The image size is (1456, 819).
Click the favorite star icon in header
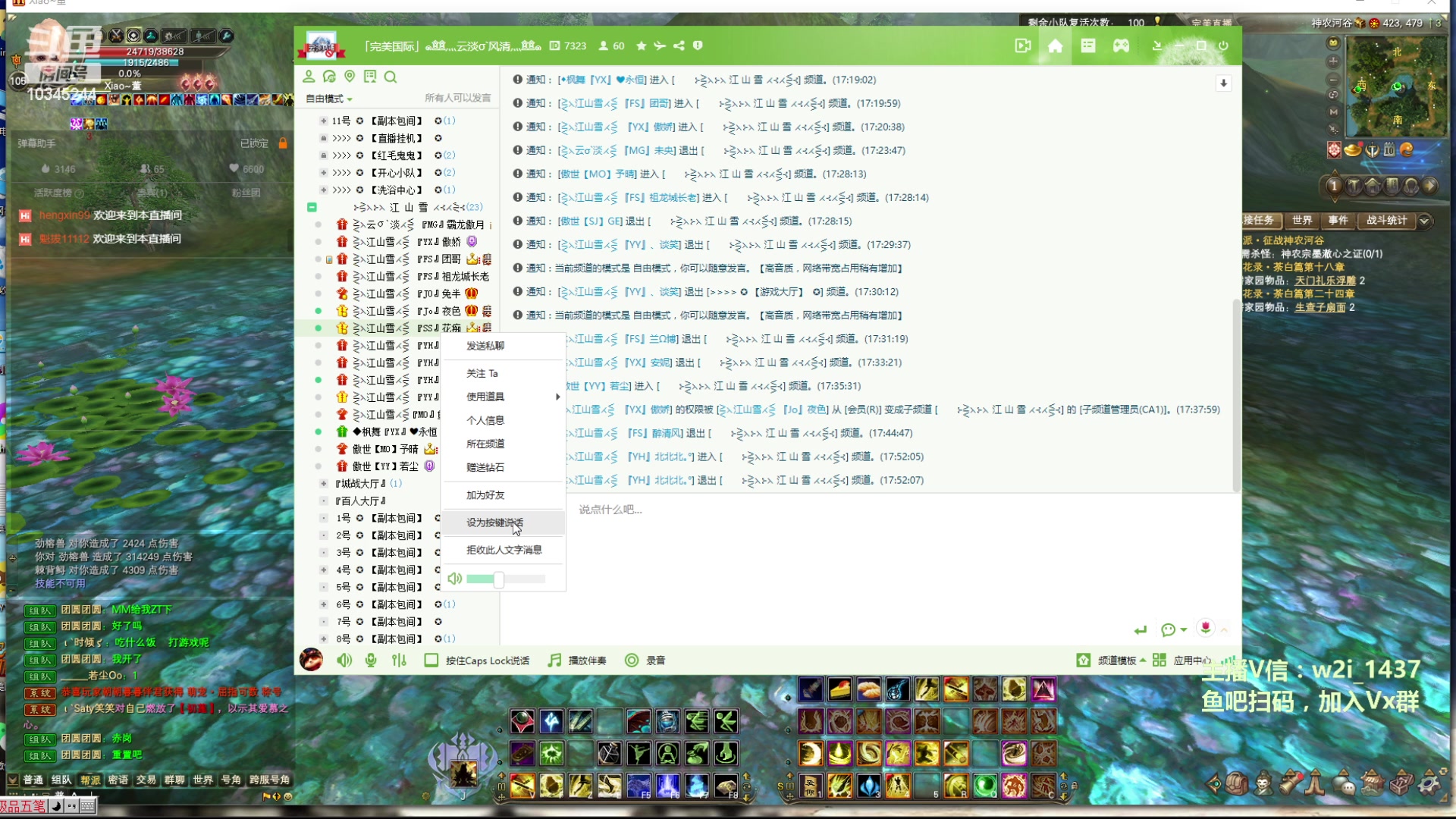click(641, 46)
